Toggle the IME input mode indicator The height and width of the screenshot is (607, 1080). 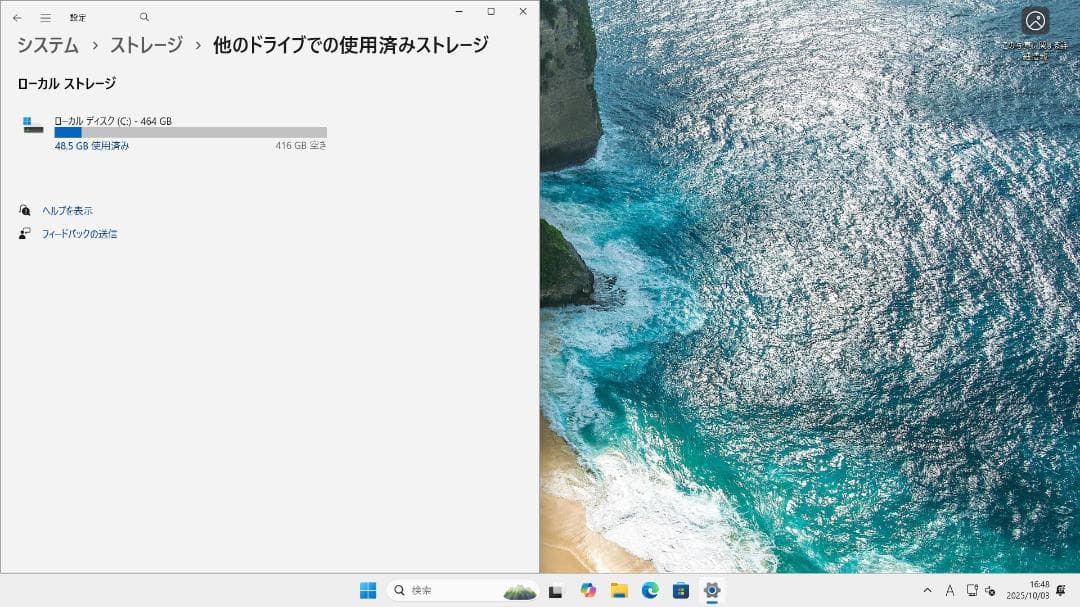click(x=949, y=591)
